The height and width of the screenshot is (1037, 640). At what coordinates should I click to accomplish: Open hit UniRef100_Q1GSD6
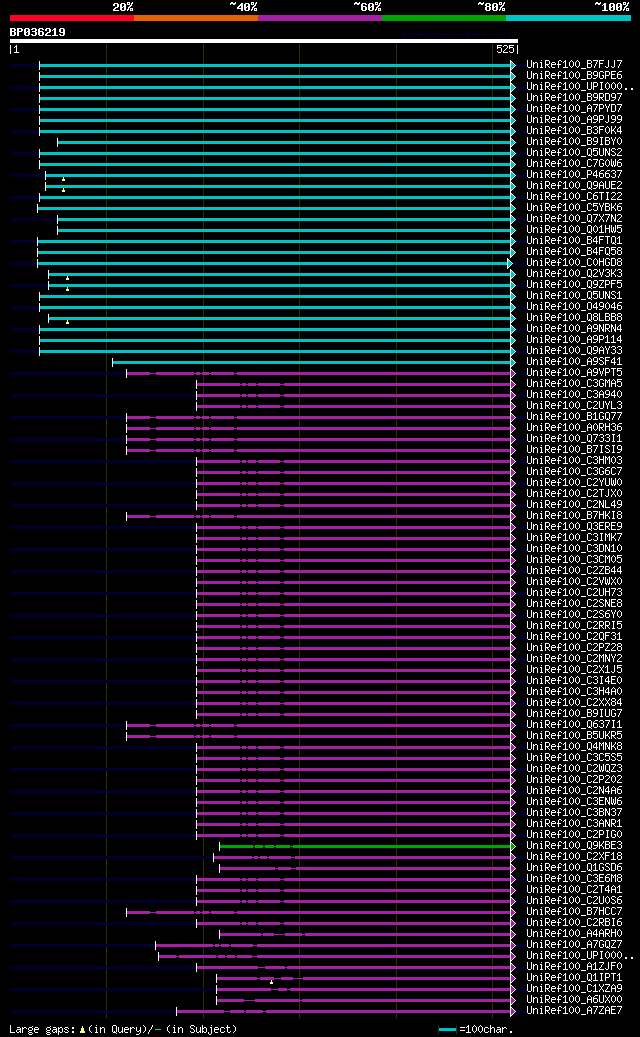(x=574, y=868)
